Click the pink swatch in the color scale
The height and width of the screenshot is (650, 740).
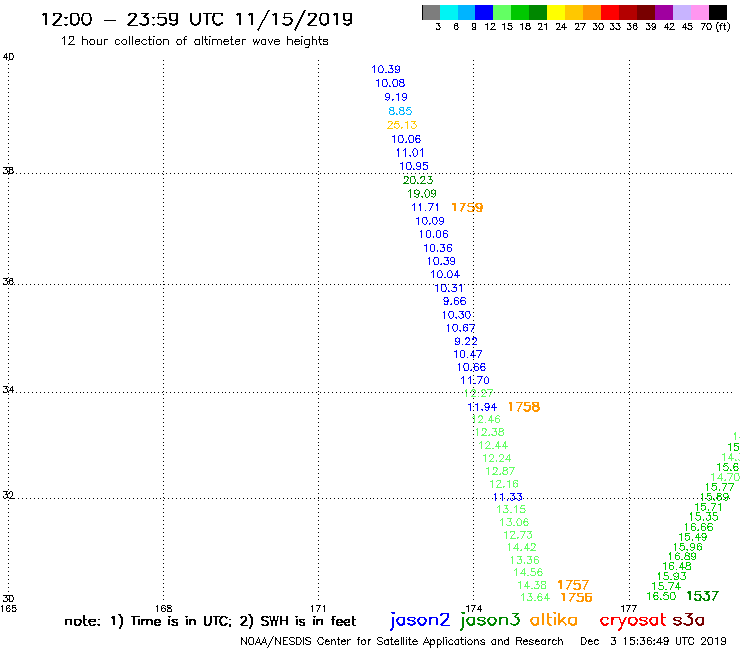(699, 12)
